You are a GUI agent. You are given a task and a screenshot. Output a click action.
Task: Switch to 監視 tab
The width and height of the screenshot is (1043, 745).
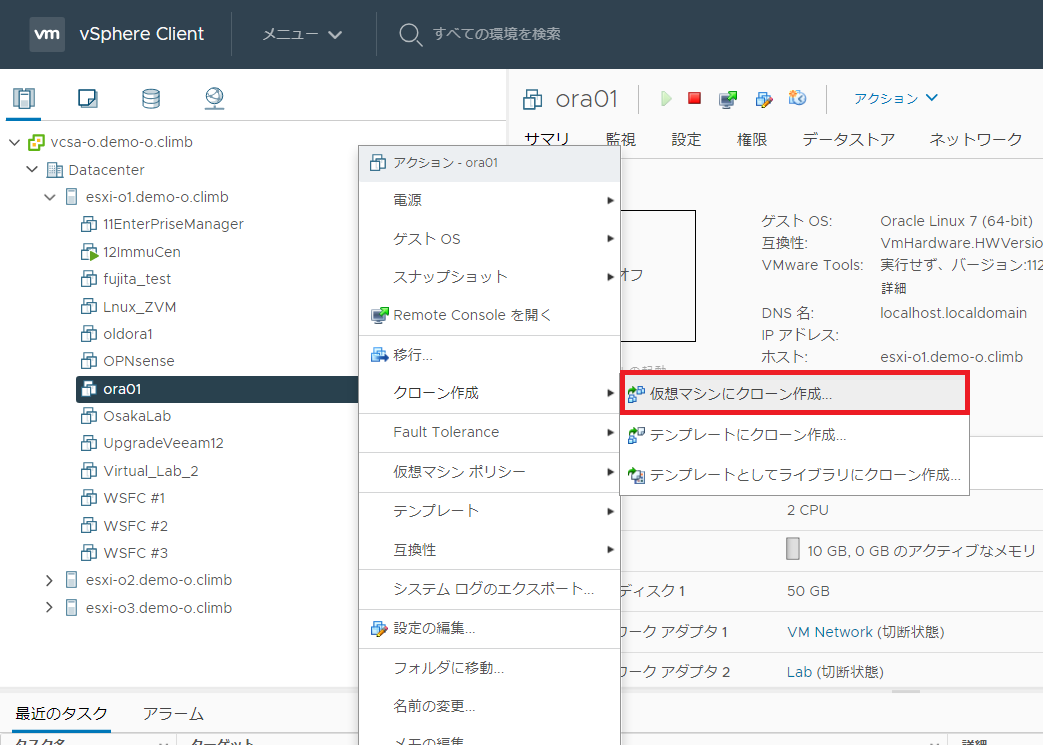621,140
